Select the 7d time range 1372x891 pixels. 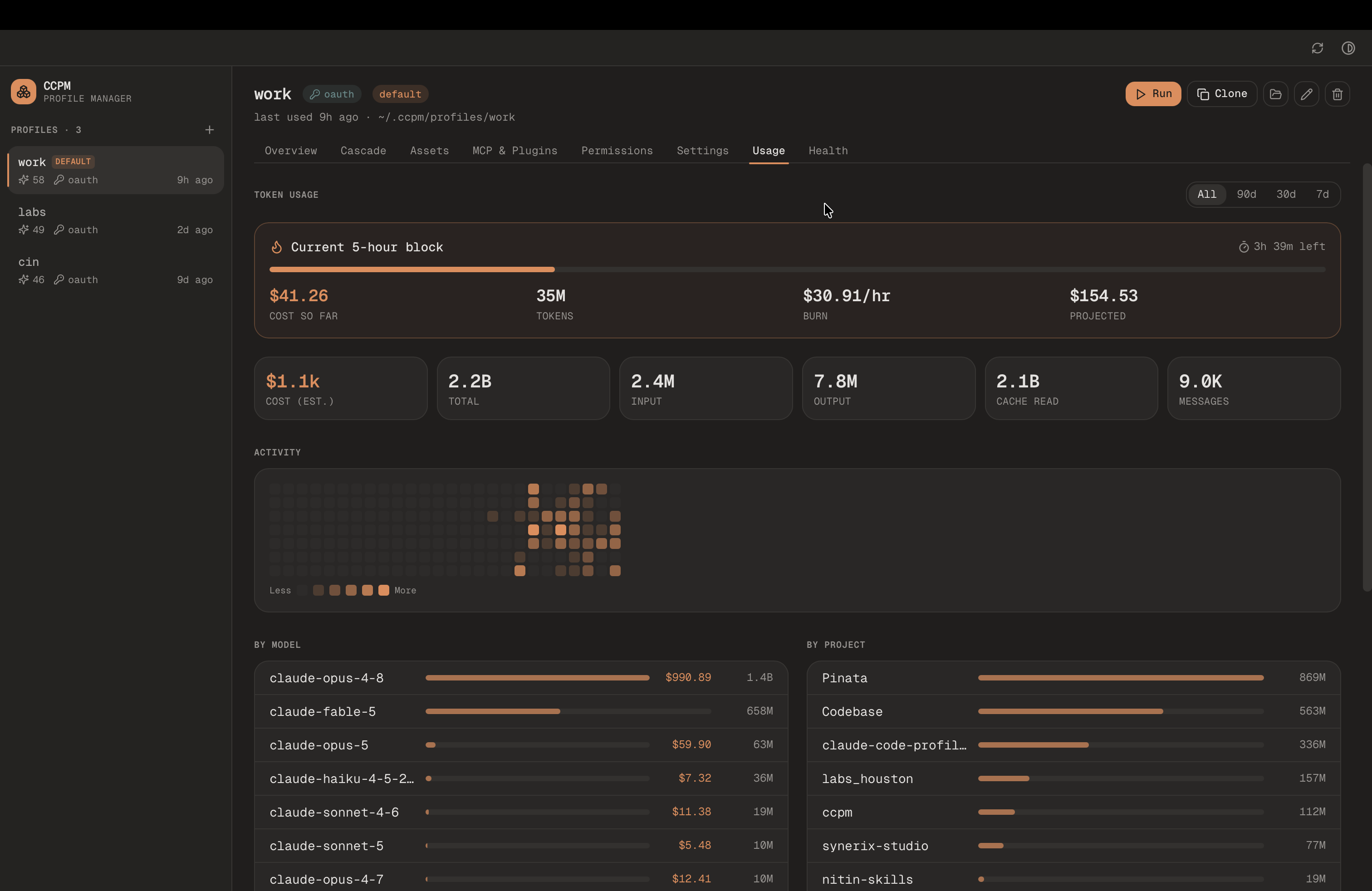(1323, 194)
